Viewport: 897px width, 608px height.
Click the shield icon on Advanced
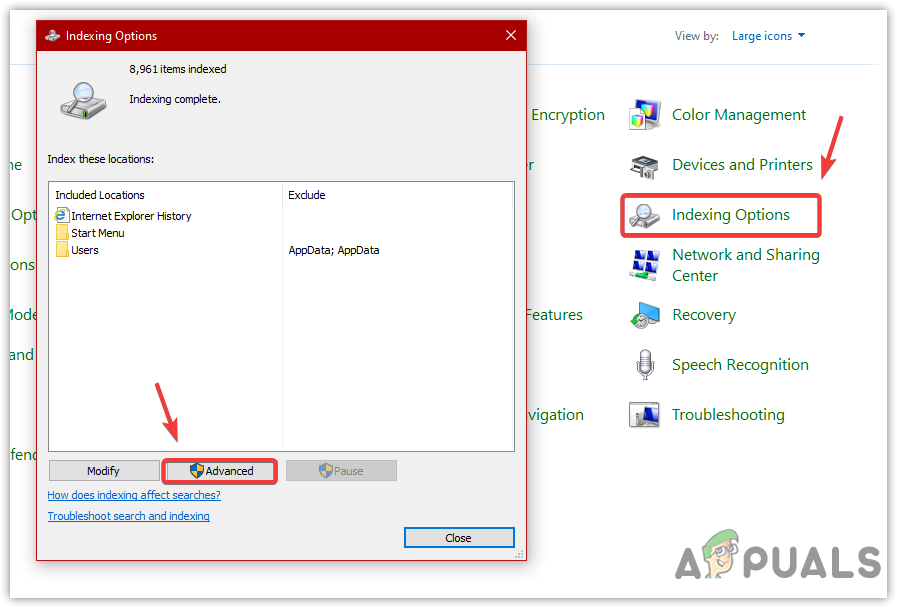click(199, 470)
